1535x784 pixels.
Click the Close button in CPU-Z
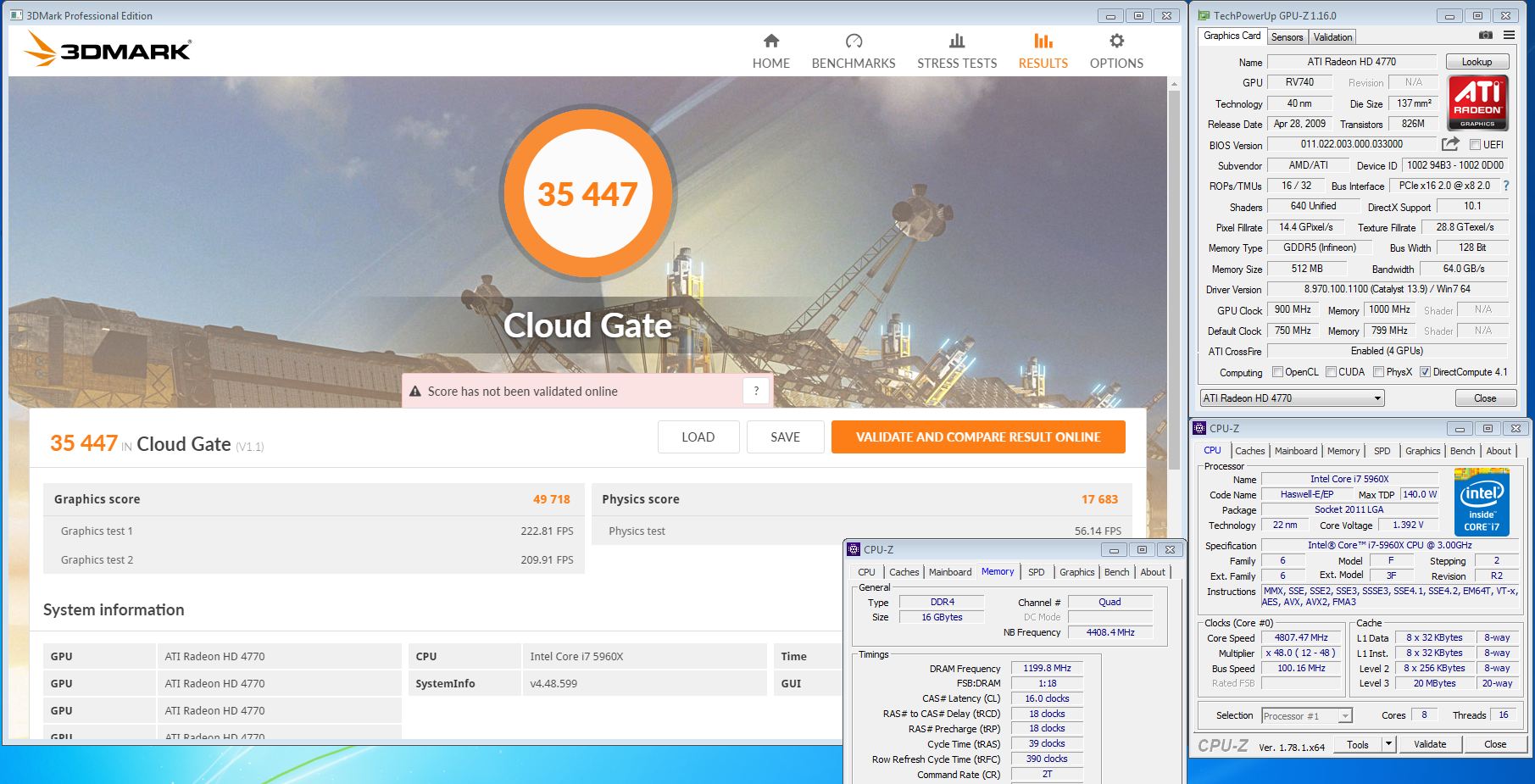(x=1495, y=744)
